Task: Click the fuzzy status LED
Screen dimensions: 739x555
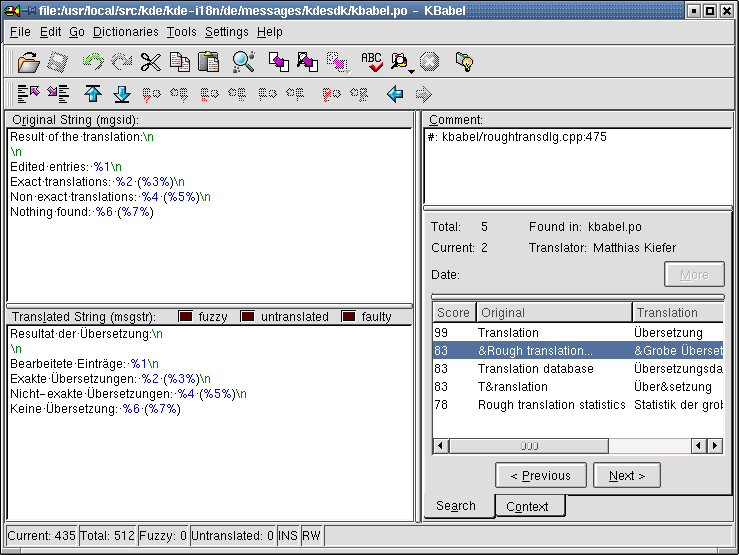Action: click(x=186, y=316)
